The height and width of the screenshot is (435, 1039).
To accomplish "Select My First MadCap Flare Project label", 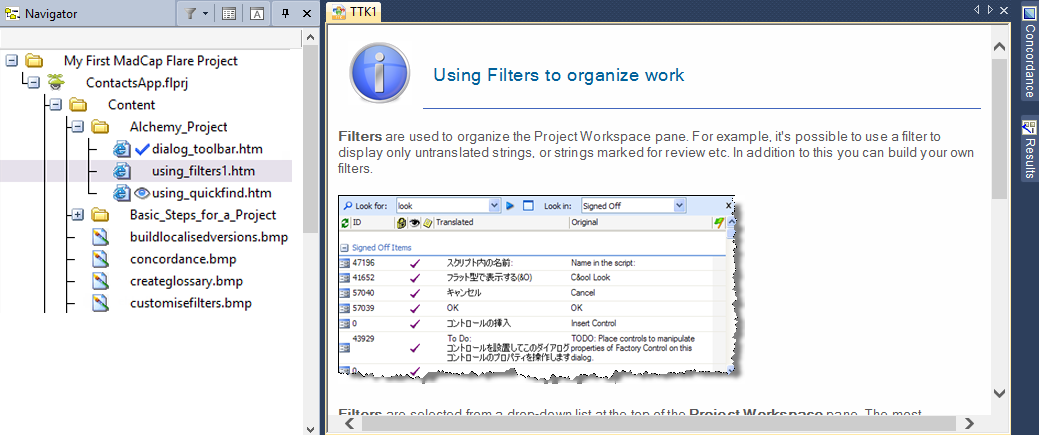I will (150, 61).
